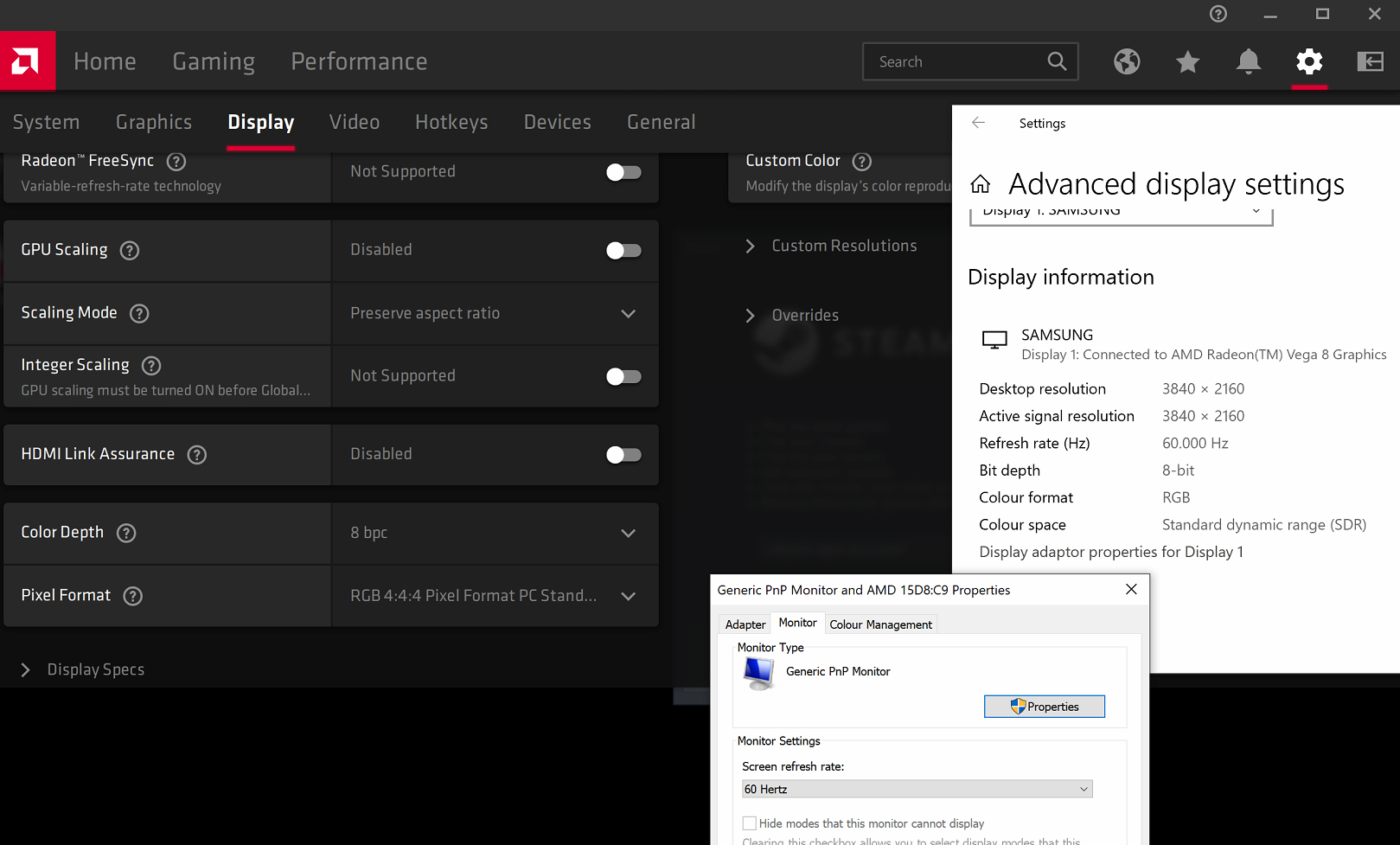
Task: Expand Overrides section
Action: tap(792, 316)
